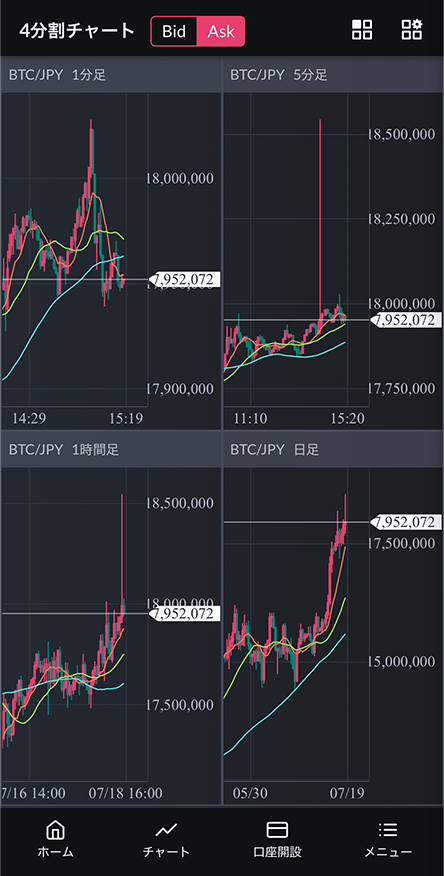Switch price display to Bid
The width and height of the screenshot is (444, 876).
(174, 31)
